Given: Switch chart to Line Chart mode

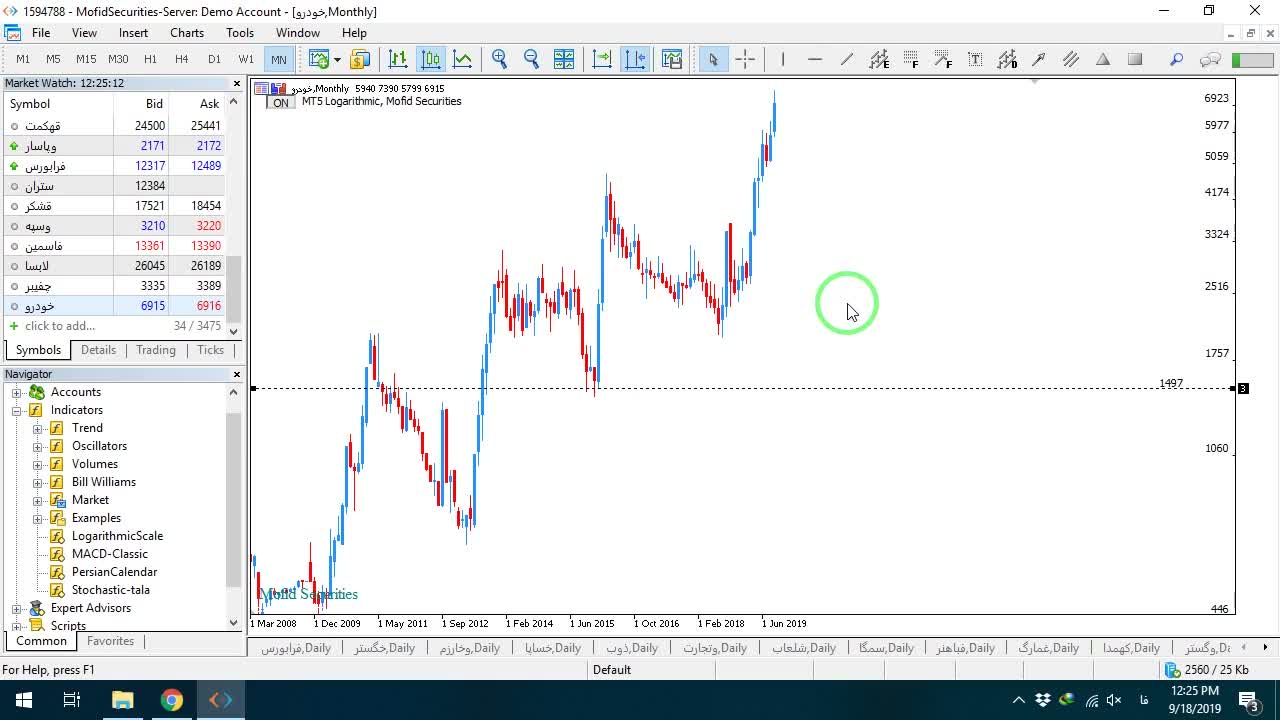Looking at the screenshot, I should 463,59.
